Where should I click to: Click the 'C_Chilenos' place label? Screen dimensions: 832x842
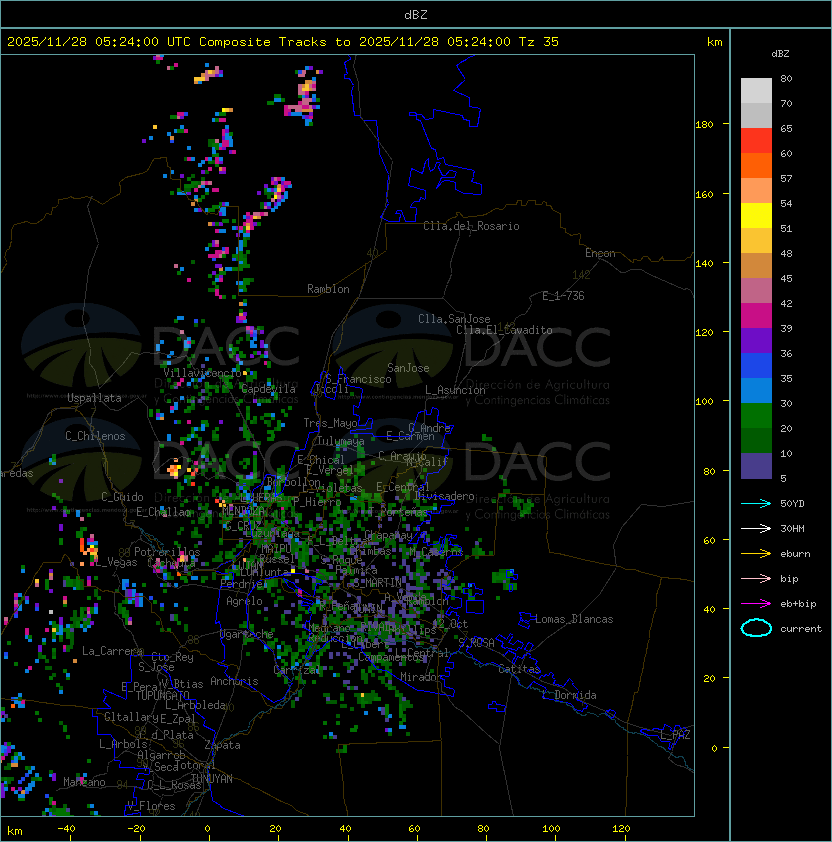tap(95, 436)
